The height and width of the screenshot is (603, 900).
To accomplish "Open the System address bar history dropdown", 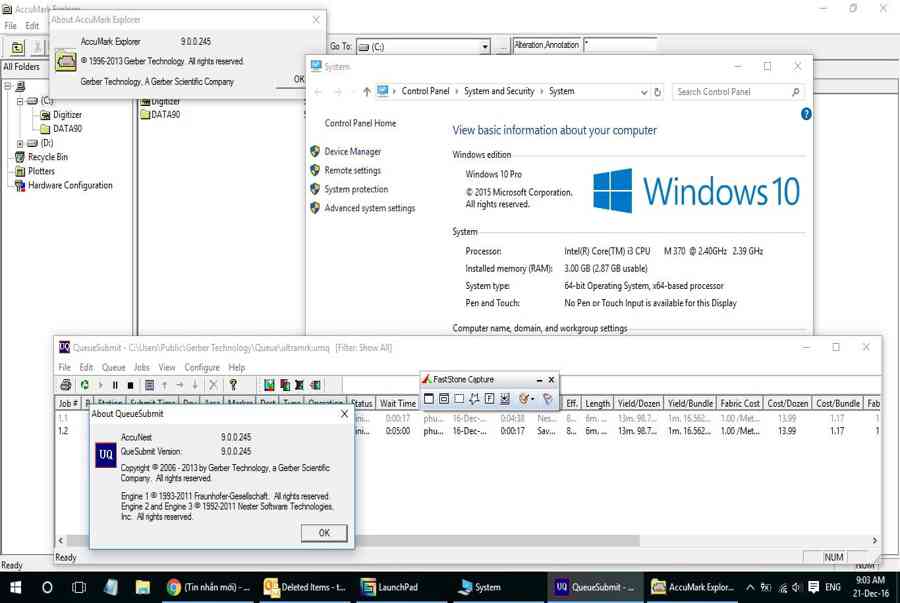I will pos(644,92).
